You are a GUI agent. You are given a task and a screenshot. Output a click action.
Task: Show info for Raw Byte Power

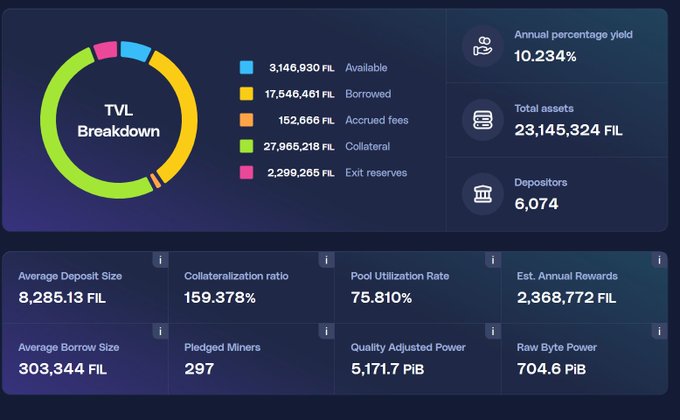click(x=658, y=331)
